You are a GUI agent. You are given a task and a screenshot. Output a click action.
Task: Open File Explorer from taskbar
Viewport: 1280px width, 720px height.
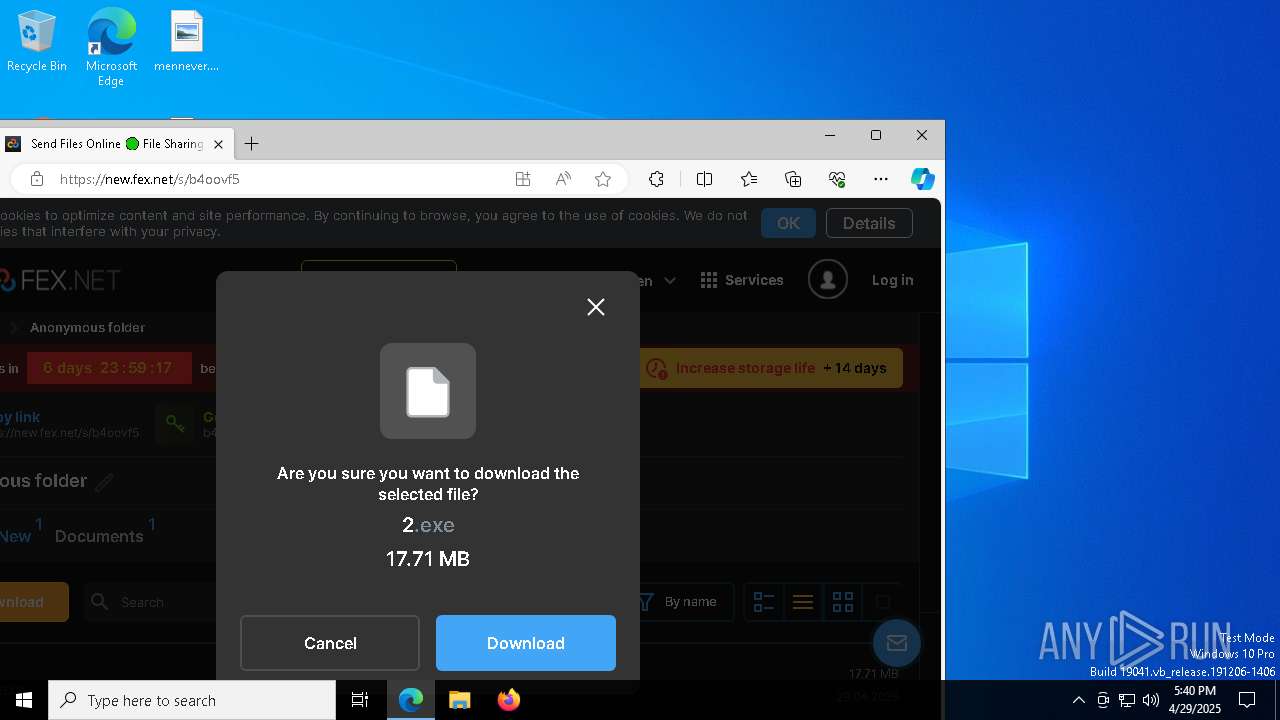click(460, 700)
